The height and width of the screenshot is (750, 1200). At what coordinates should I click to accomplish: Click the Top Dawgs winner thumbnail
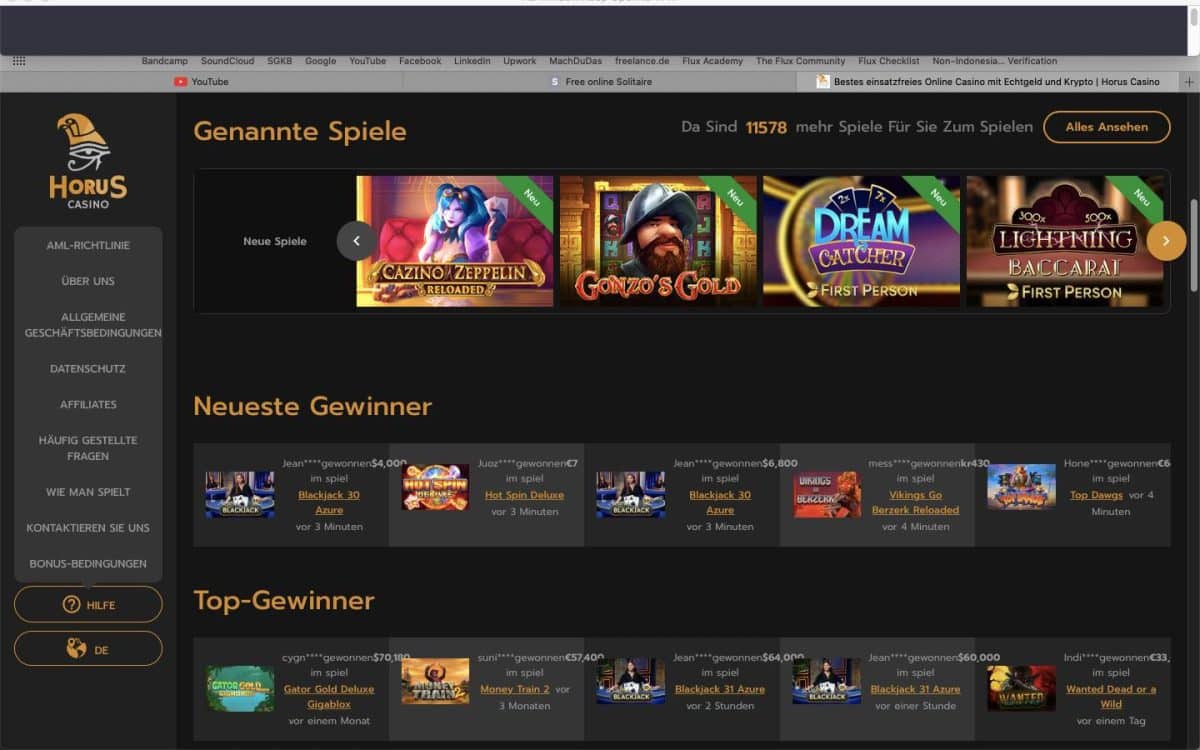pyautogui.click(x=1021, y=487)
